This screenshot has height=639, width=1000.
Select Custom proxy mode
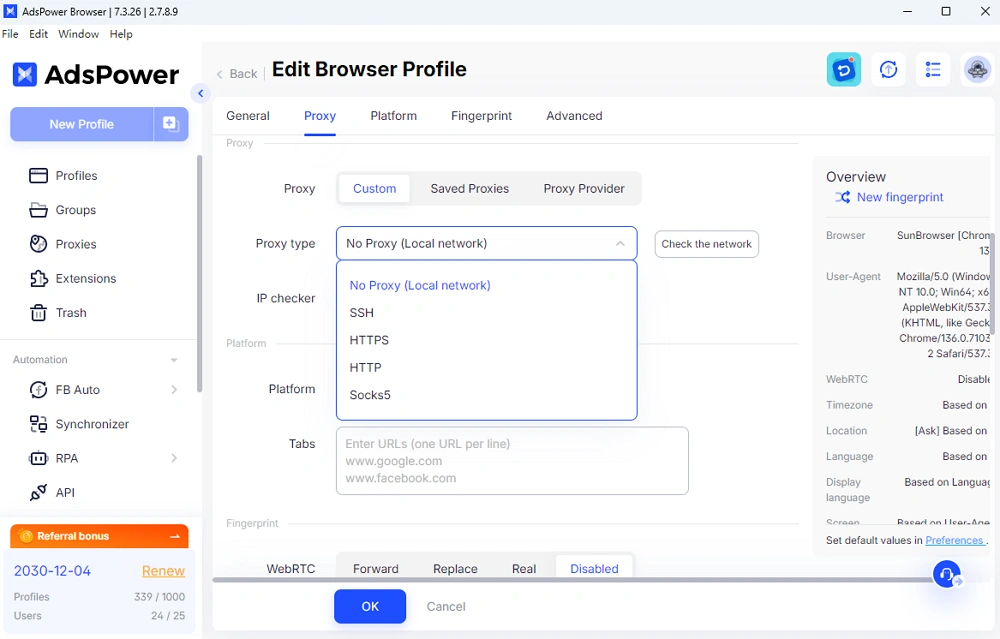pyautogui.click(x=374, y=189)
